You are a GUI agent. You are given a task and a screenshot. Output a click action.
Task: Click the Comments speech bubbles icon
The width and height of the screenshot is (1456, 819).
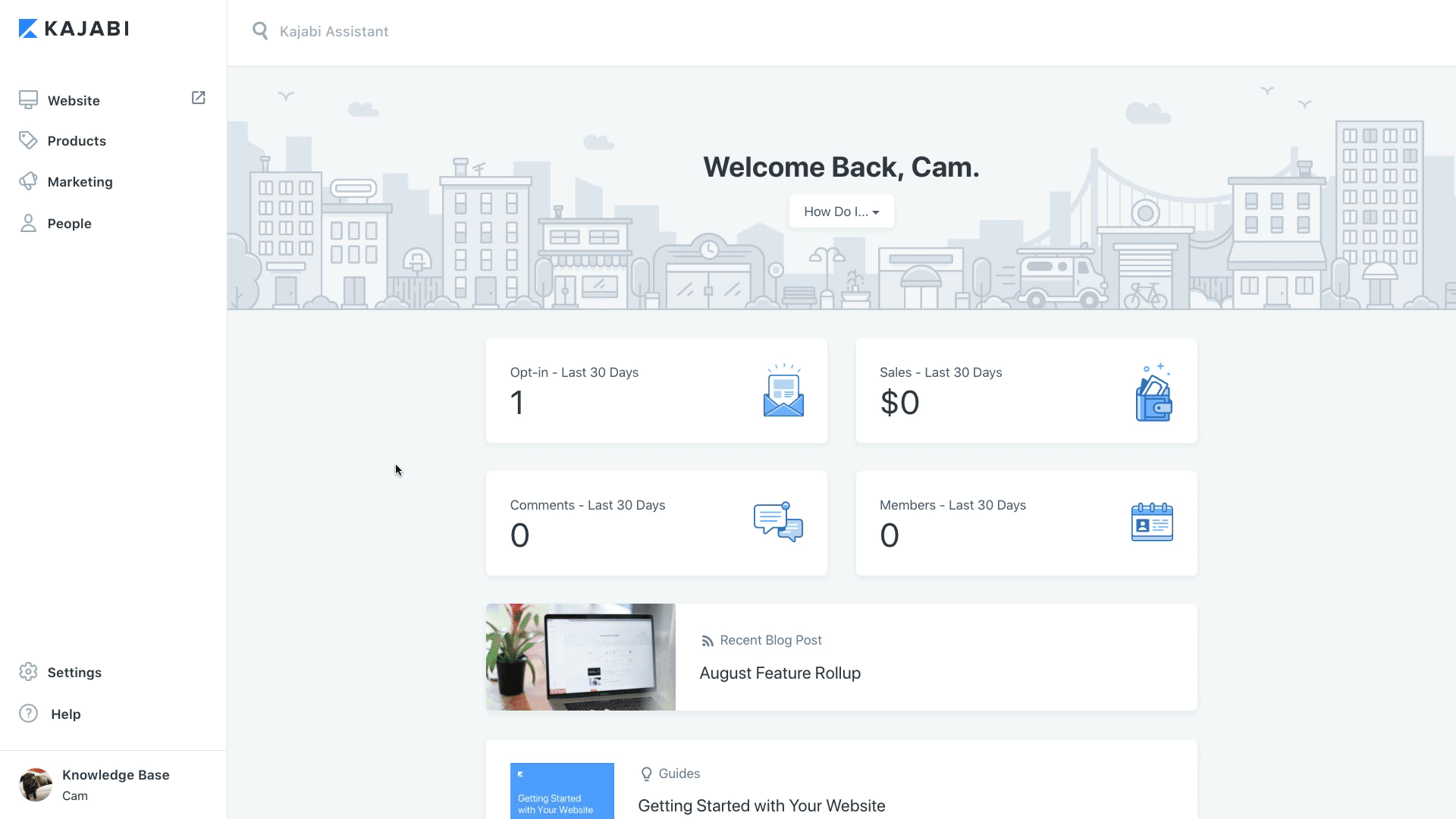tap(778, 522)
